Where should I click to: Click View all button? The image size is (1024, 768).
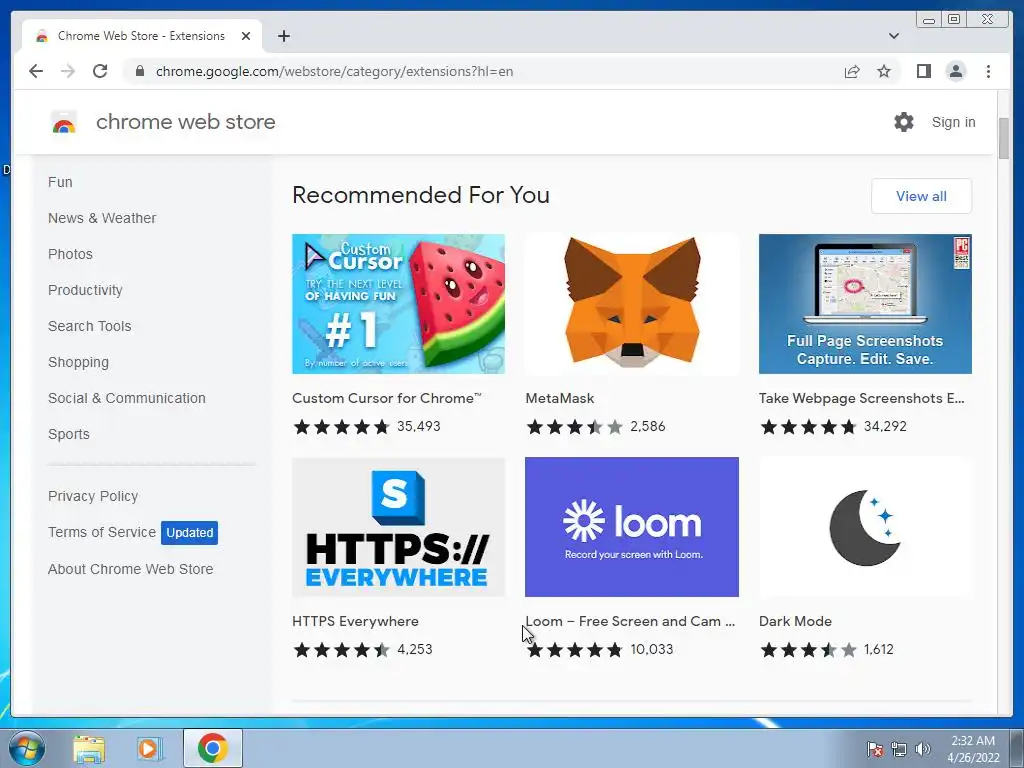tap(921, 196)
